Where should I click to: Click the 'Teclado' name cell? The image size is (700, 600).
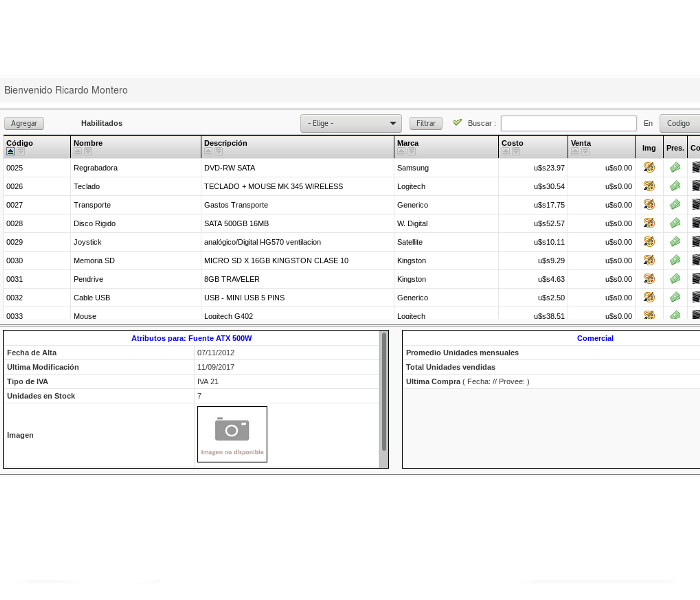tap(87, 186)
